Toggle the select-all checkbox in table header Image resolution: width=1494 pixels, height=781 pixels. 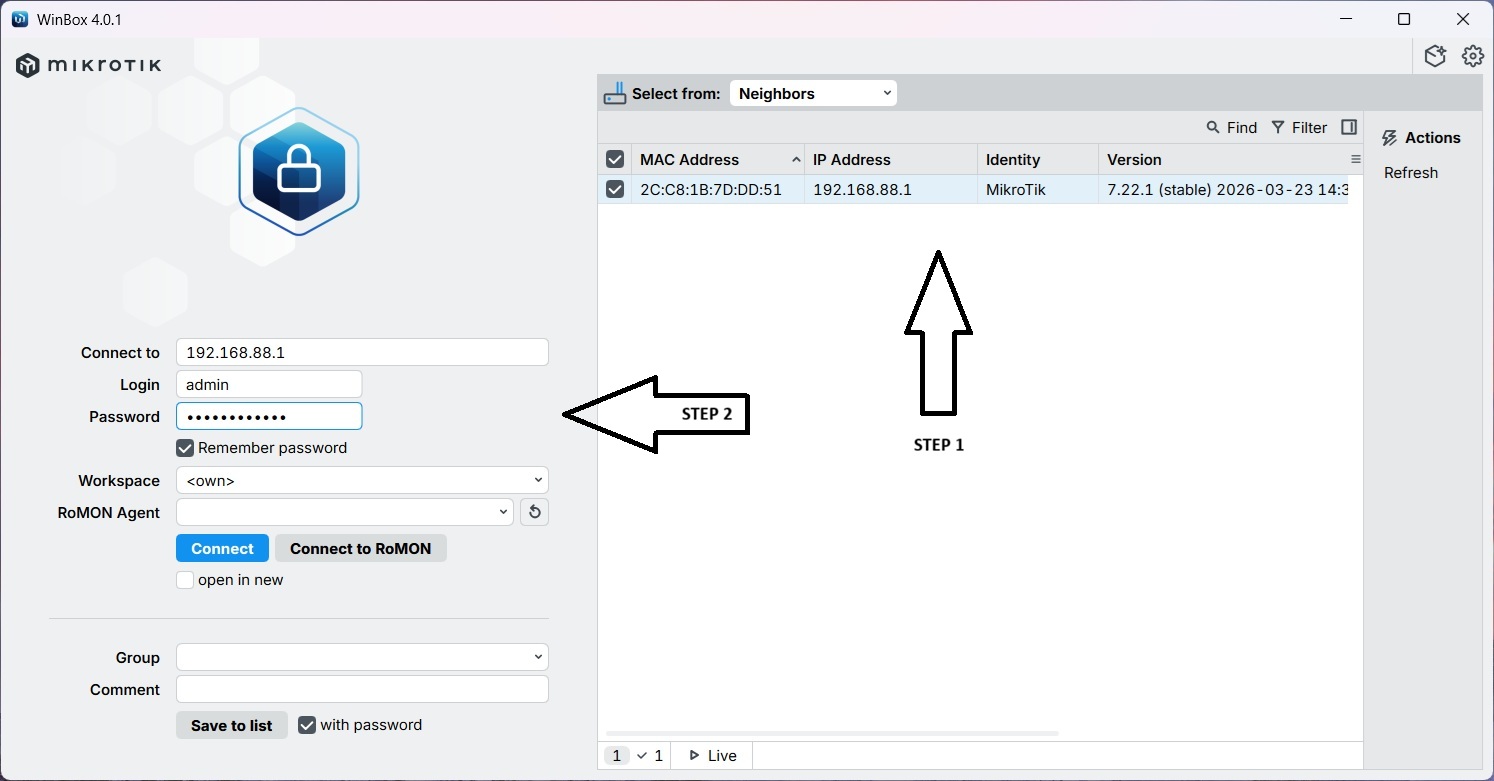point(615,159)
